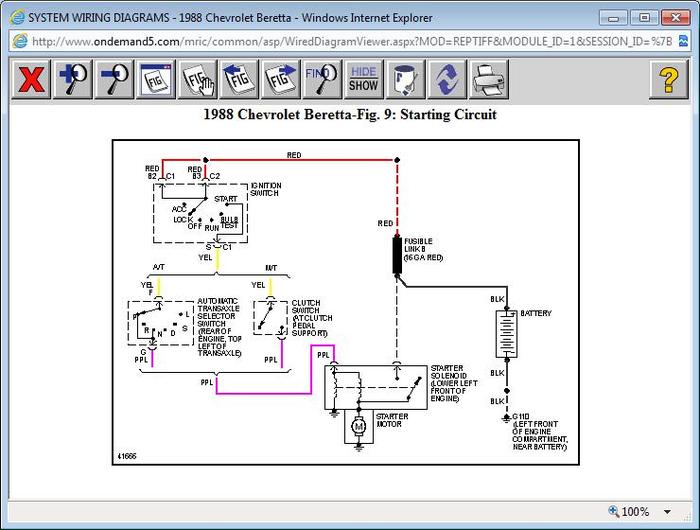
Task: Click the page icon in the address bar
Action: click(x=20, y=41)
